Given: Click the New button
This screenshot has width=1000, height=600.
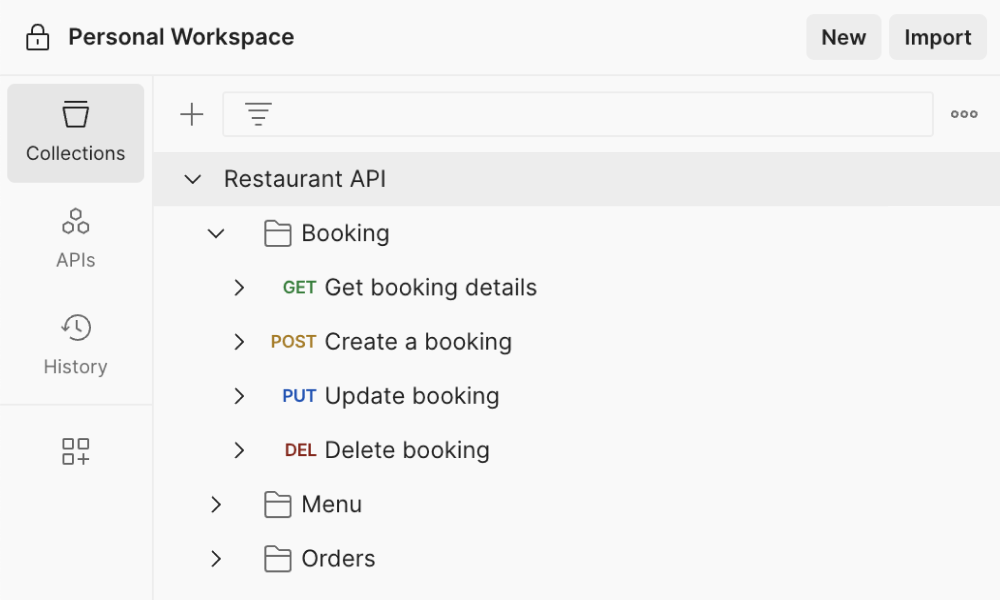Looking at the screenshot, I should (x=843, y=37).
